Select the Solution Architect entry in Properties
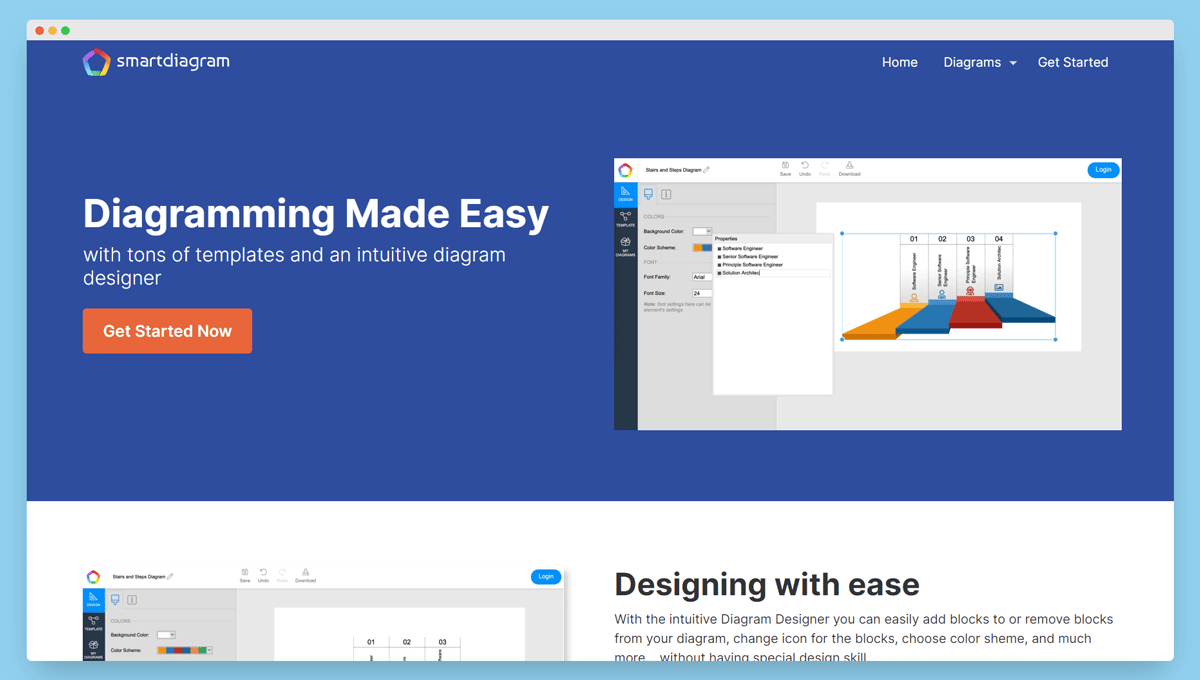Image resolution: width=1200 pixels, height=680 pixels. (741, 273)
